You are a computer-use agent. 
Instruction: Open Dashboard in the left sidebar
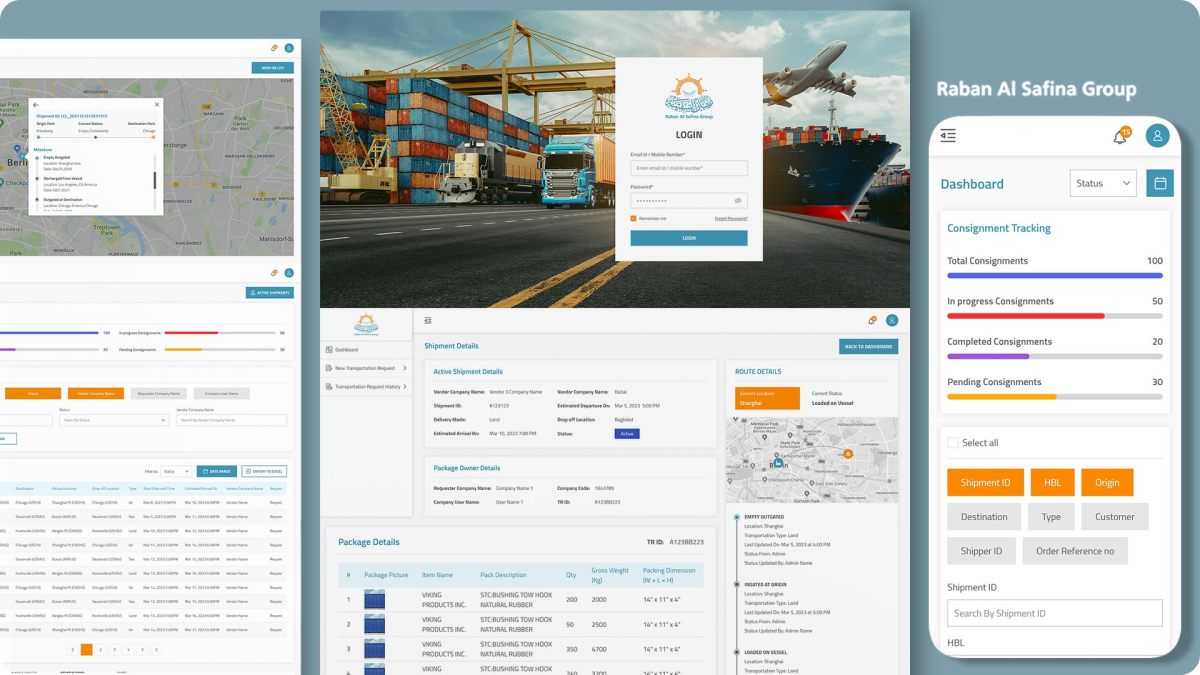(x=346, y=350)
